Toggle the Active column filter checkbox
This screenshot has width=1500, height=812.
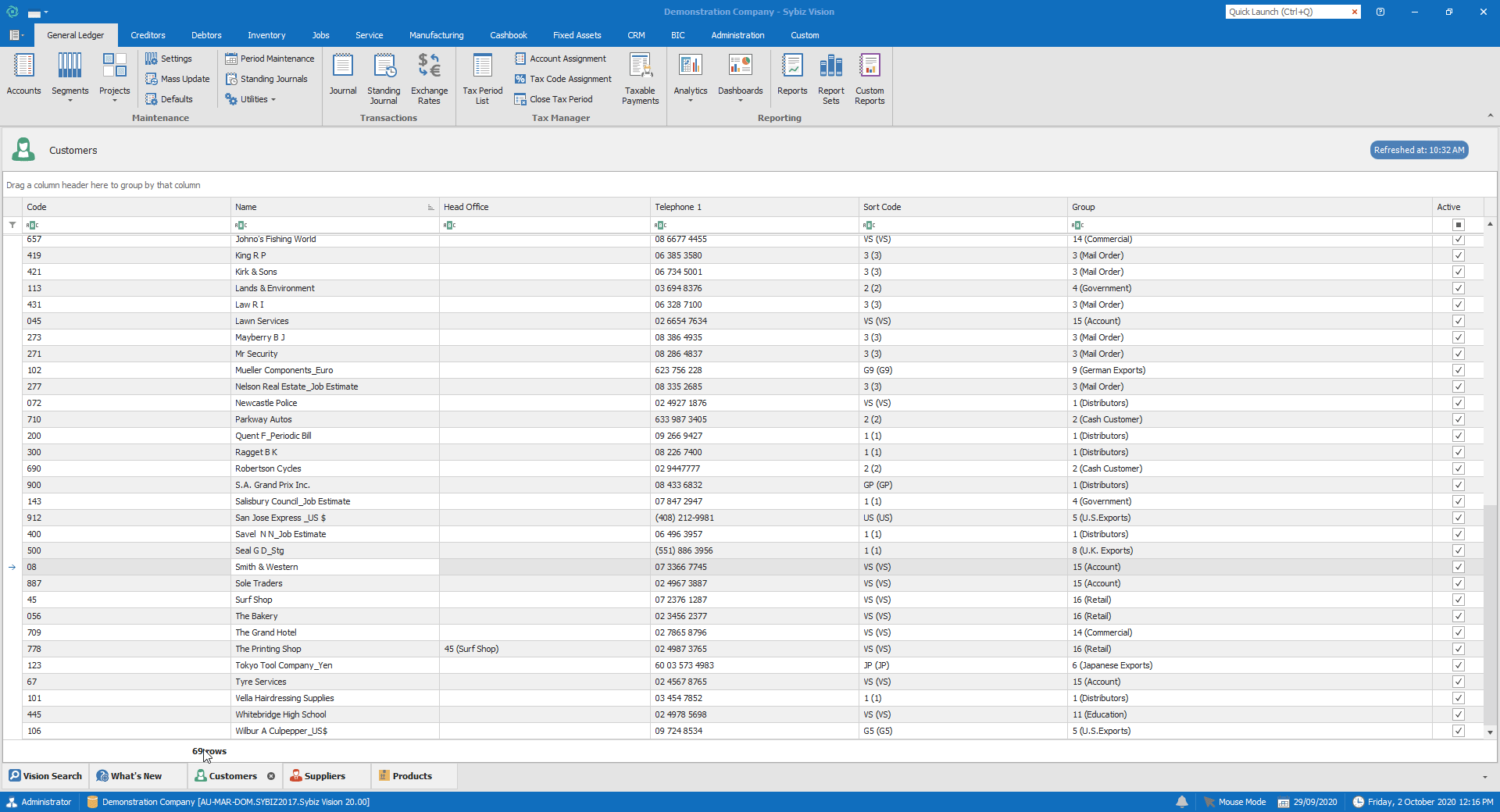point(1458,225)
